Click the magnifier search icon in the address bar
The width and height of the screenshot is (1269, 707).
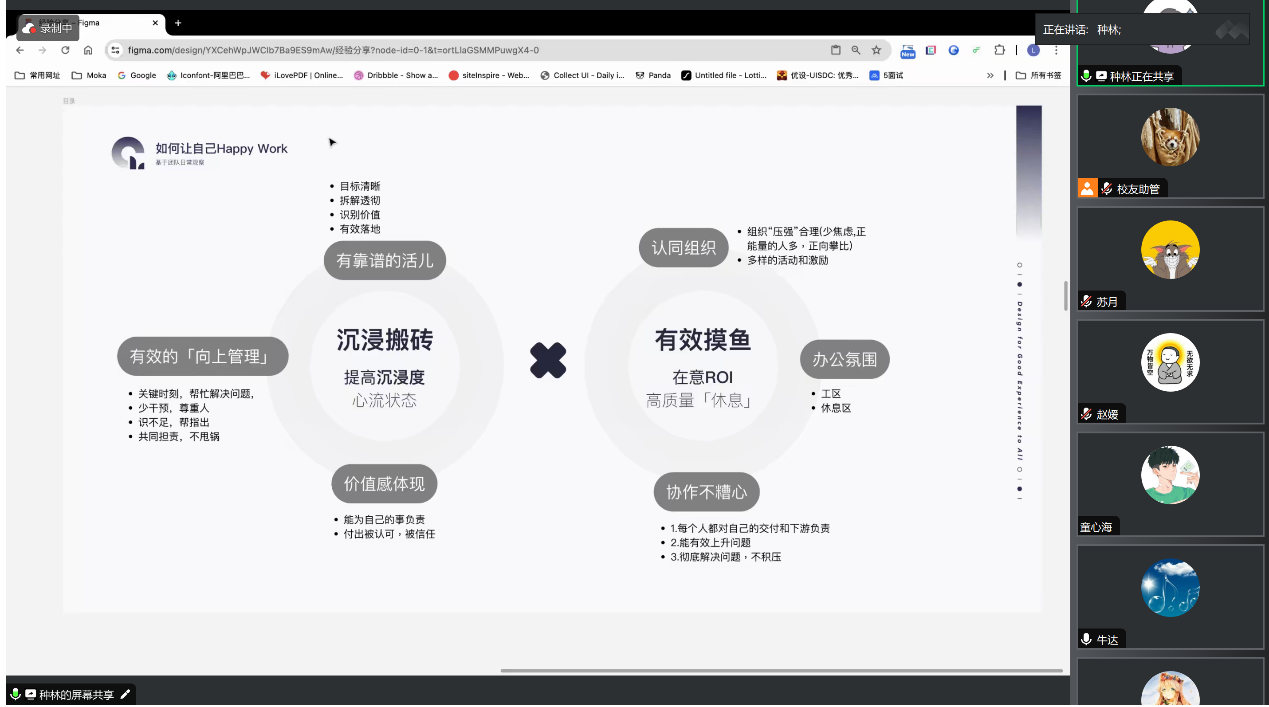point(856,48)
